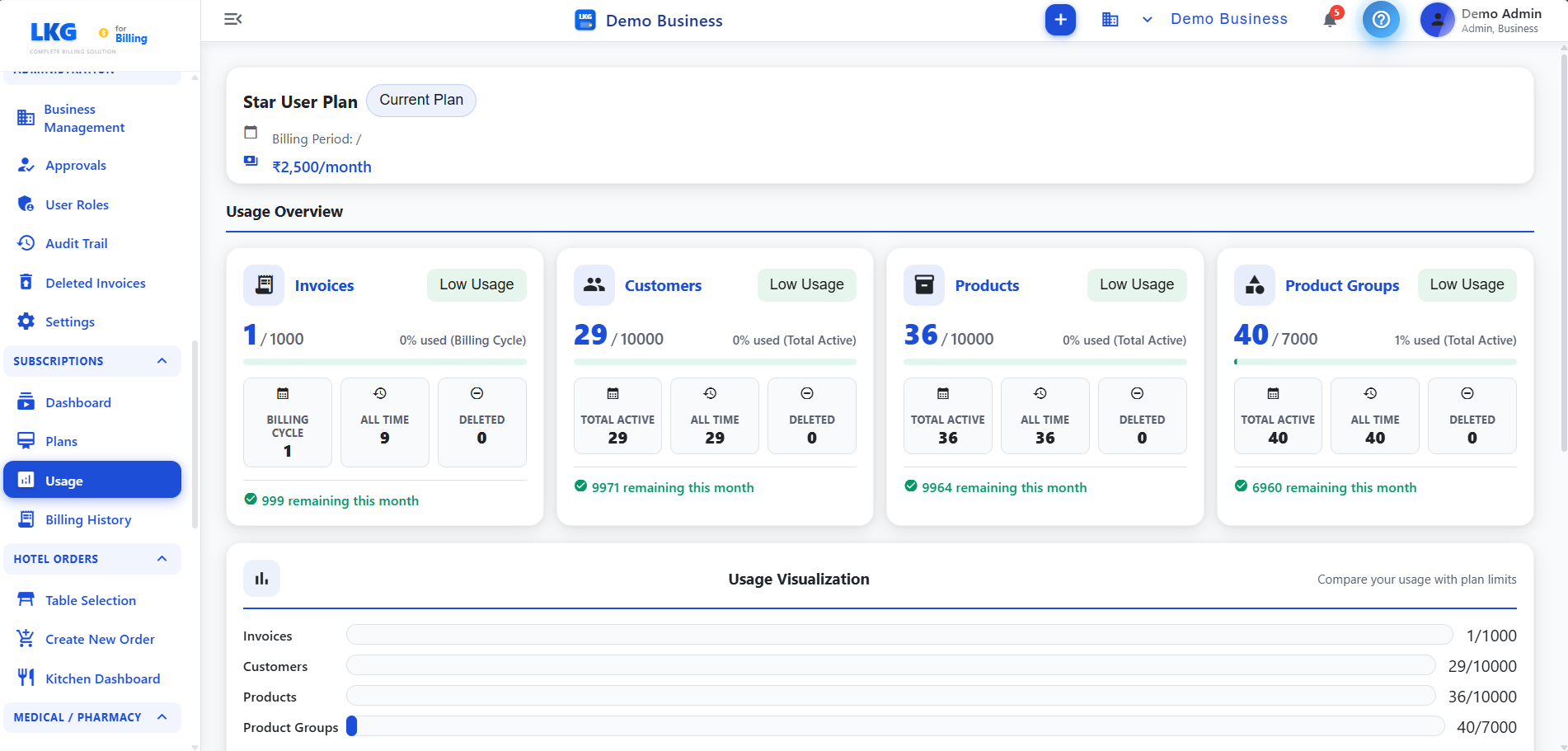Click the Product Groups card title
Screen dimensions: 1568x751
[1342, 285]
